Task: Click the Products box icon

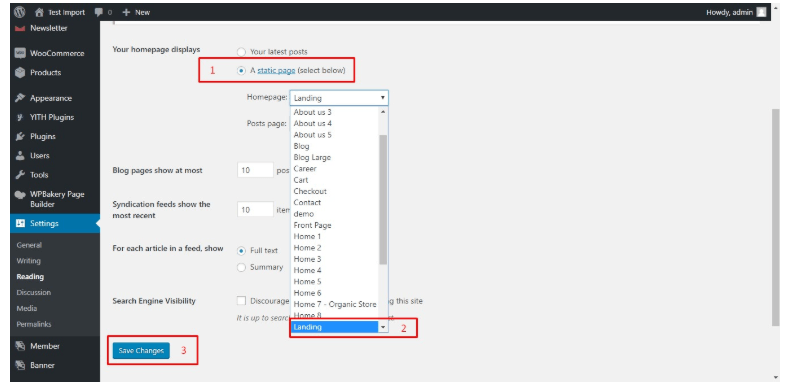Action: pos(20,73)
